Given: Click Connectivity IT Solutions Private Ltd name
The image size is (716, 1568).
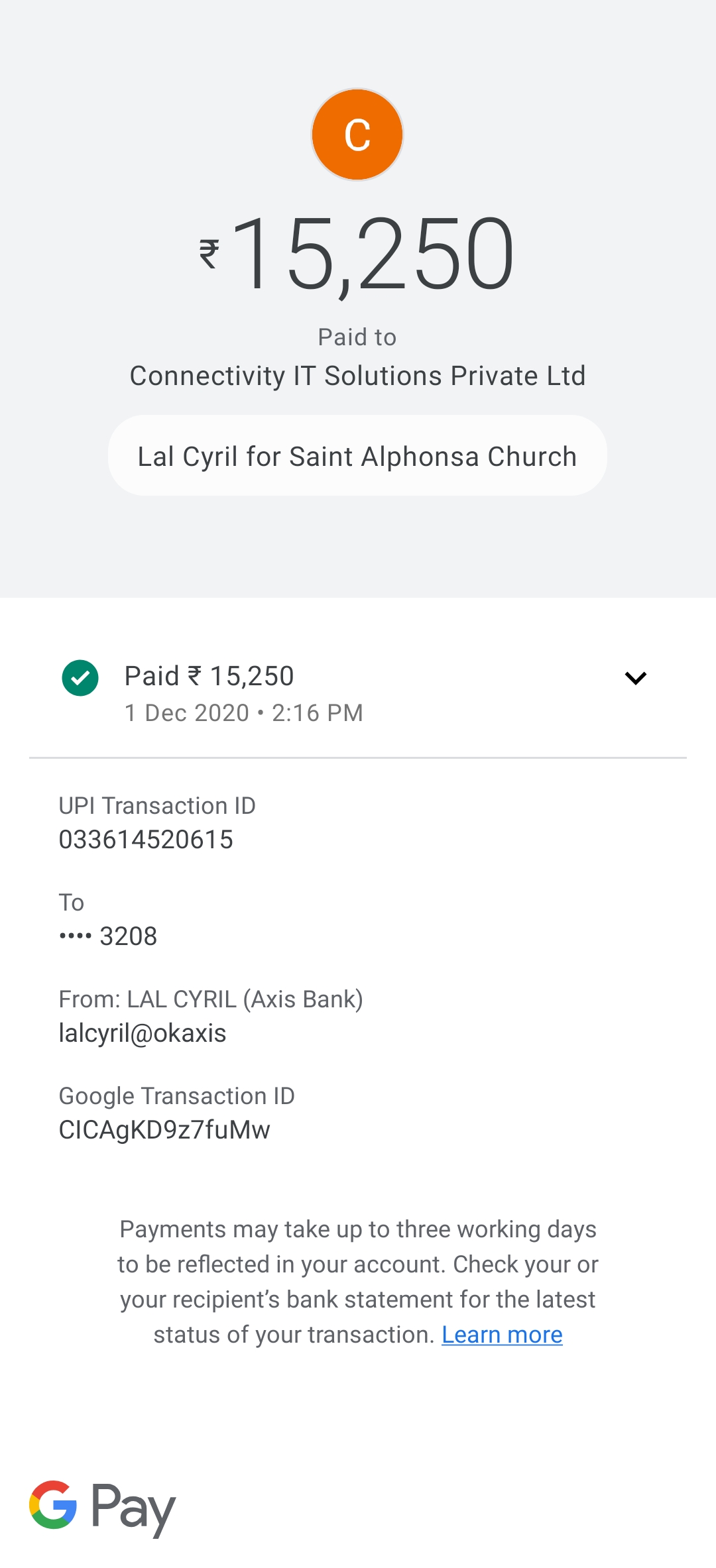Looking at the screenshot, I should [x=357, y=376].
